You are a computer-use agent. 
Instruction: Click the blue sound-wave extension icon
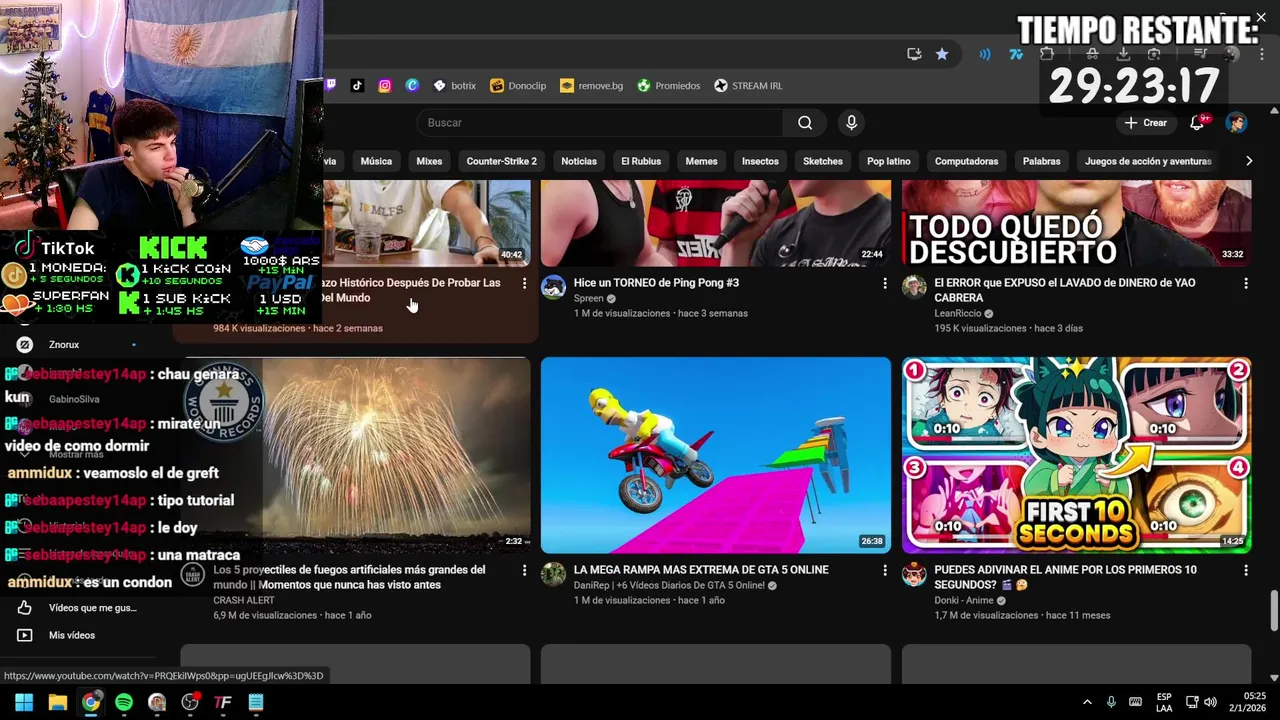tap(985, 54)
